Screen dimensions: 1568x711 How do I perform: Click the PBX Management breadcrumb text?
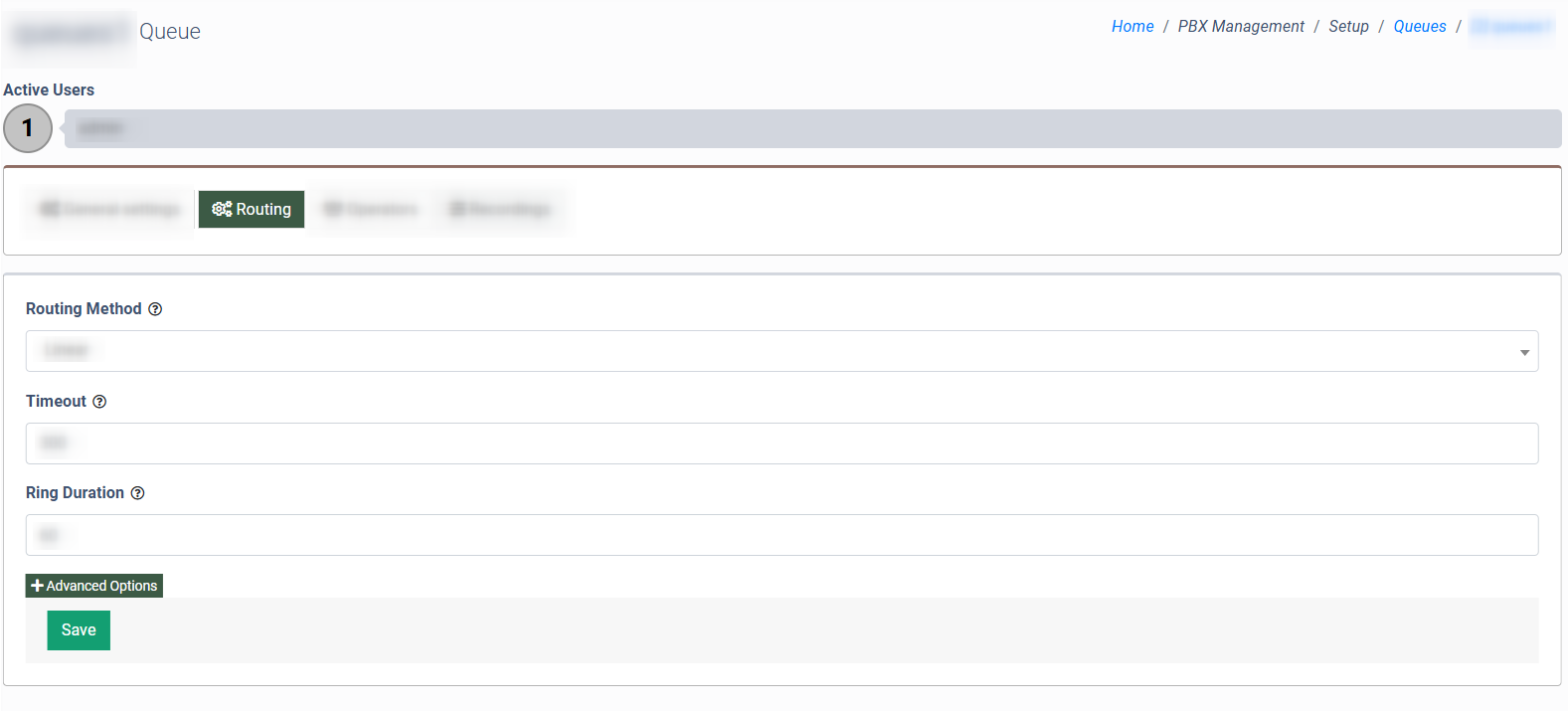coord(1241,27)
